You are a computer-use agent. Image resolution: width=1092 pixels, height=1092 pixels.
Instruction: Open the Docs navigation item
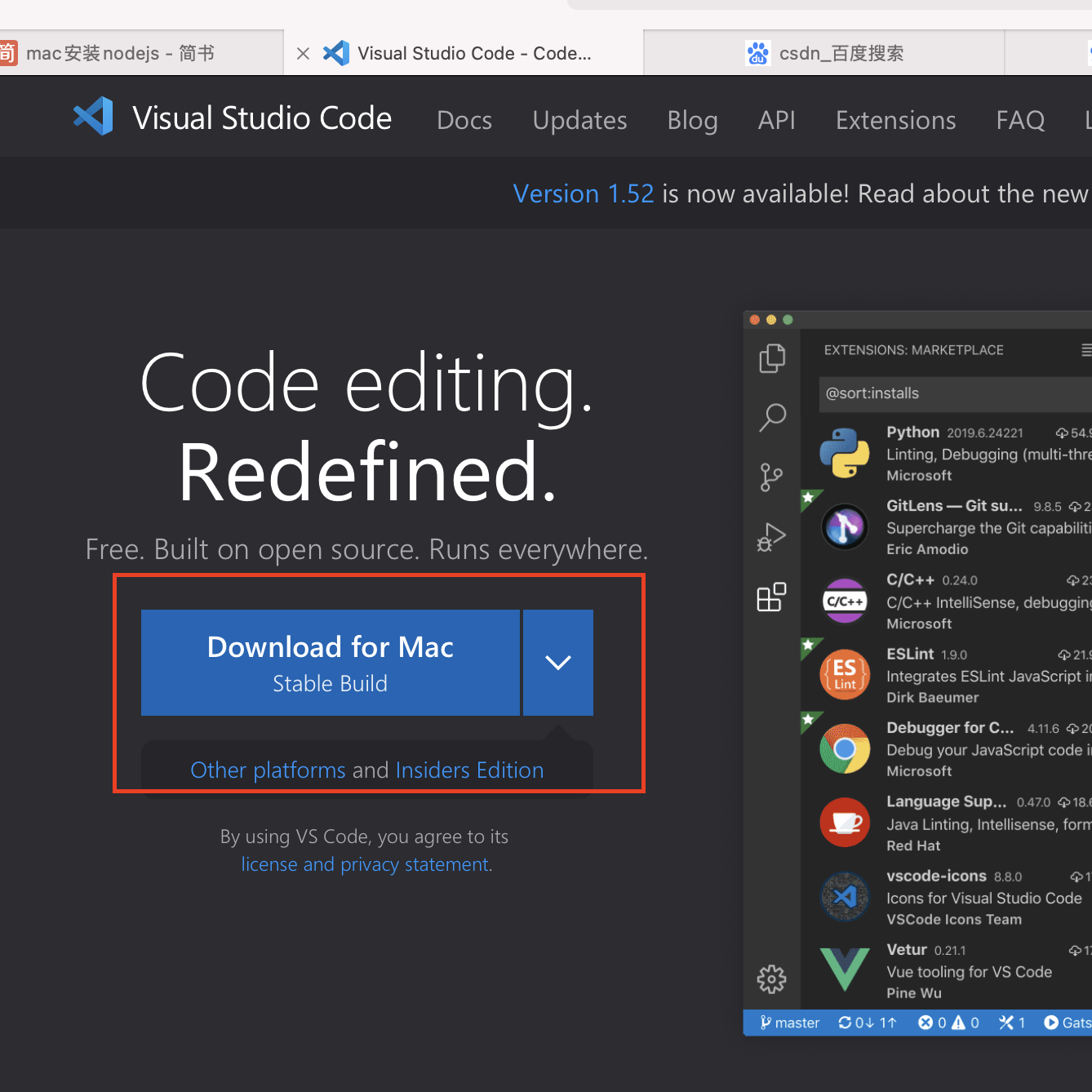(x=464, y=120)
